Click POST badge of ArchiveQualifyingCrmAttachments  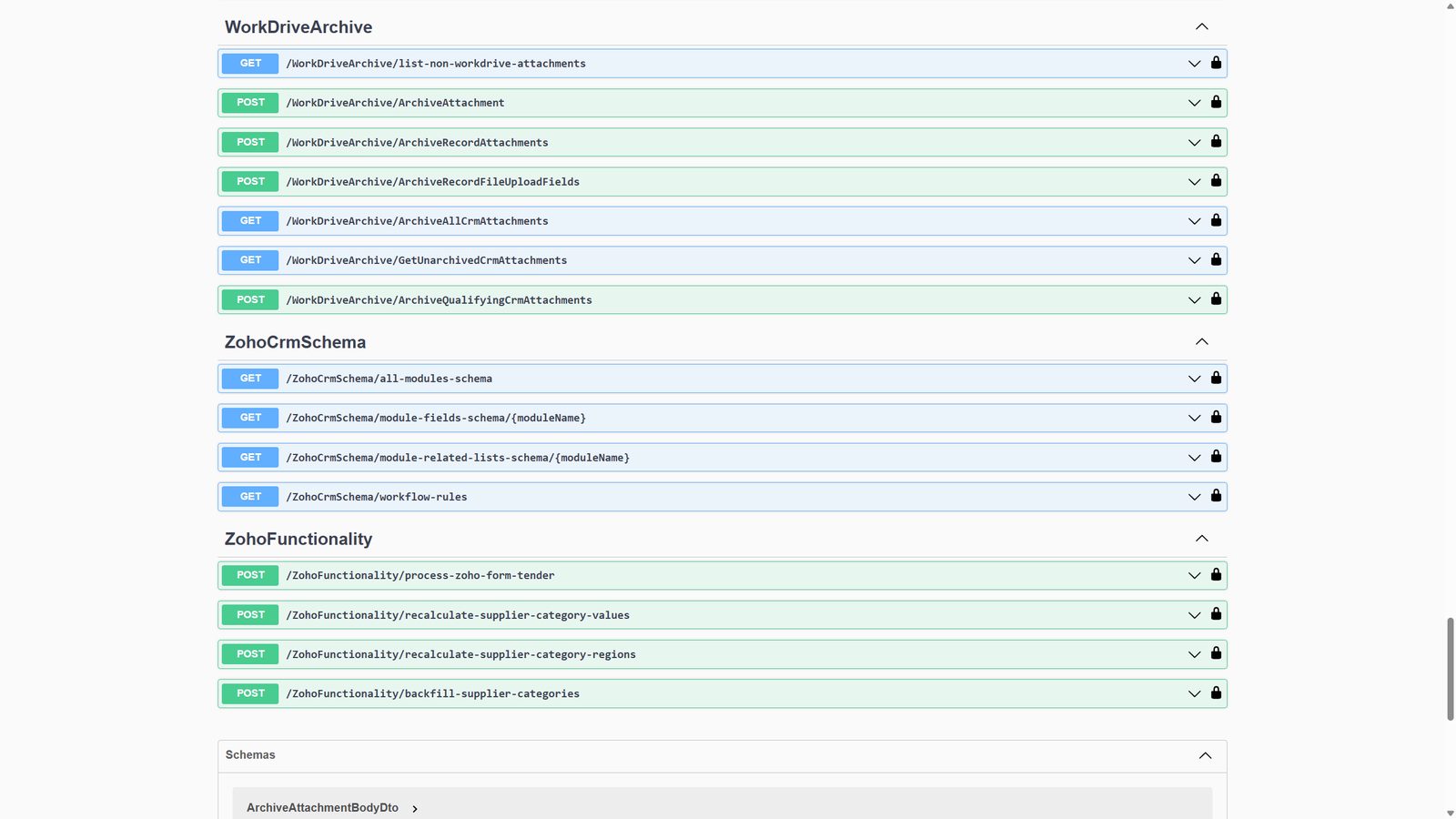[250, 299]
